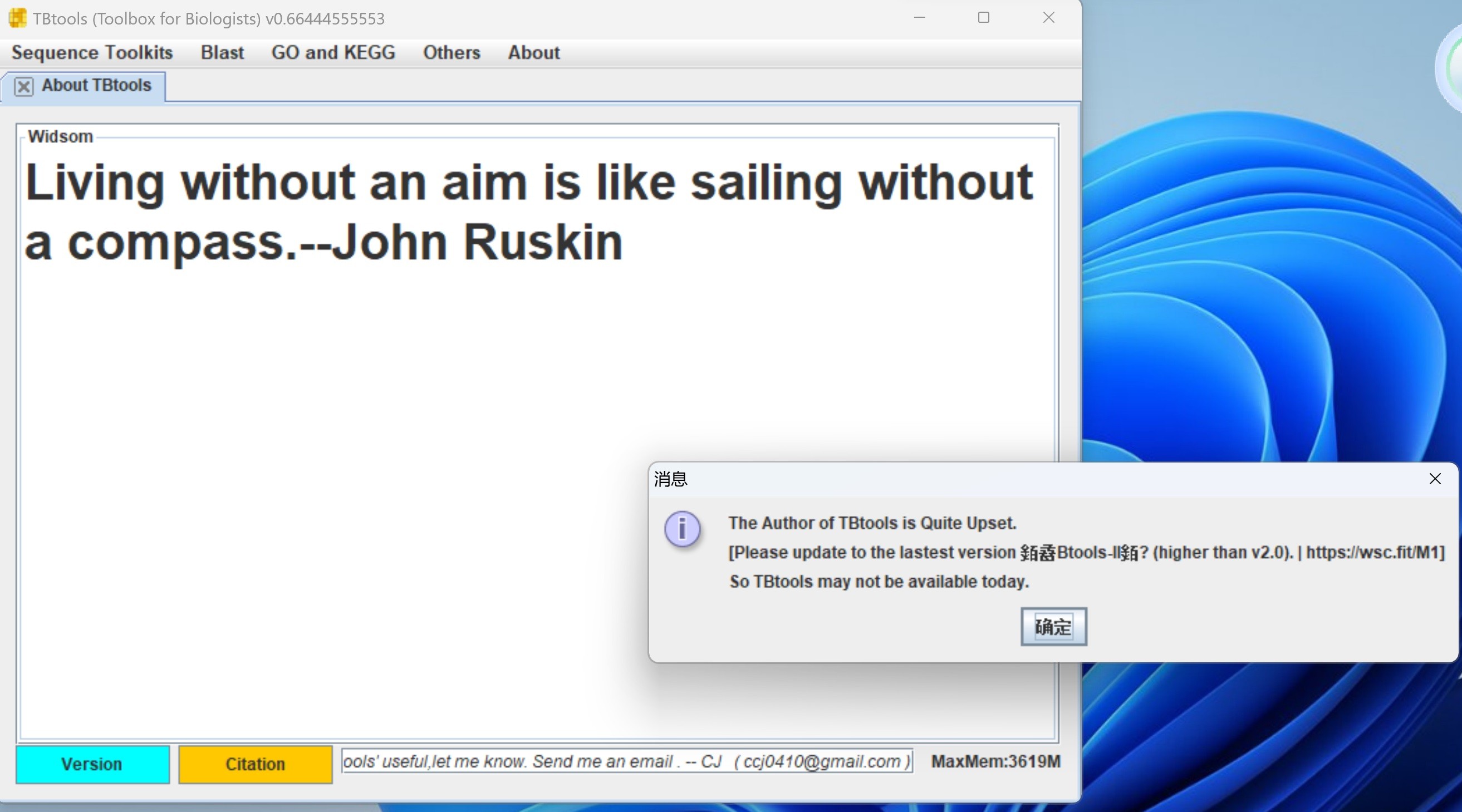Open the Others menu
This screenshot has width=1462, height=812.
point(452,52)
